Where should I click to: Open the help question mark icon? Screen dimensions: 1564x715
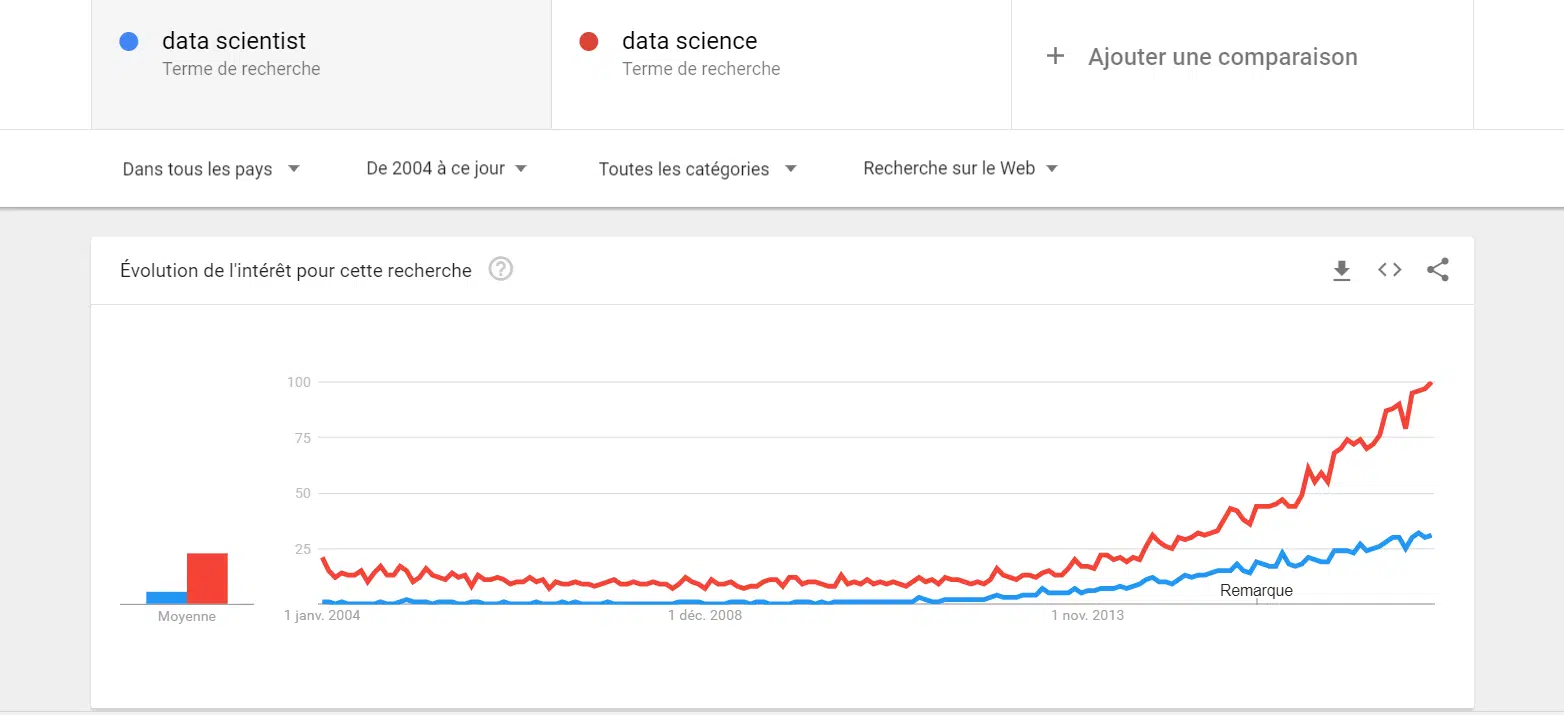click(x=501, y=270)
